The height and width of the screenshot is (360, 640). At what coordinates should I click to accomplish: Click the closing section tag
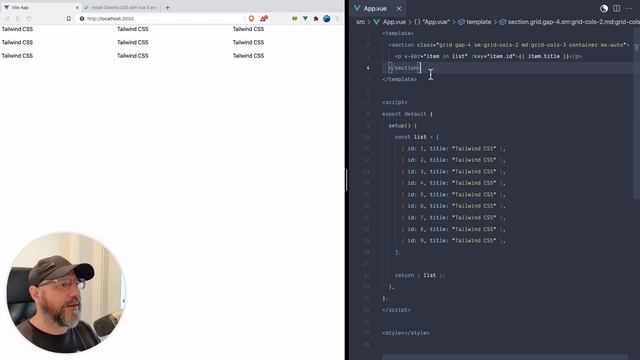pos(404,68)
